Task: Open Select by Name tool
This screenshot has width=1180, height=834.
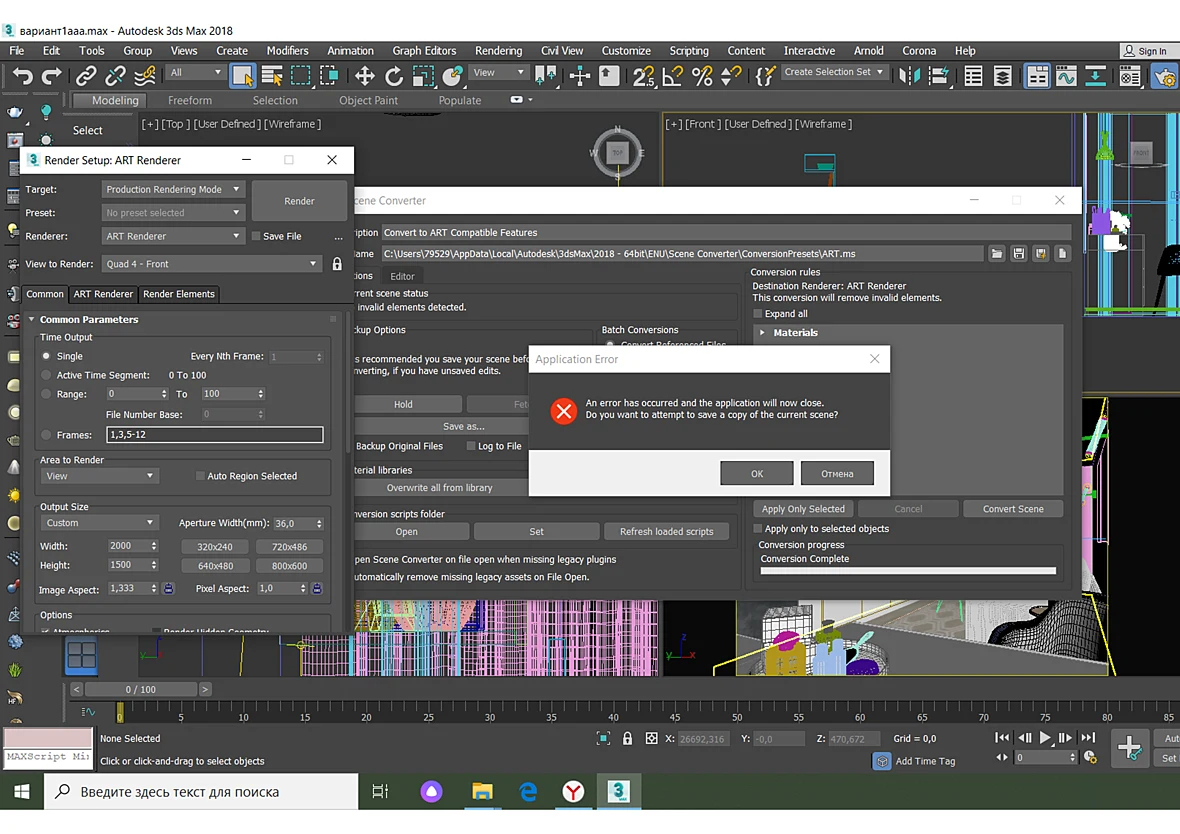Action: [272, 76]
